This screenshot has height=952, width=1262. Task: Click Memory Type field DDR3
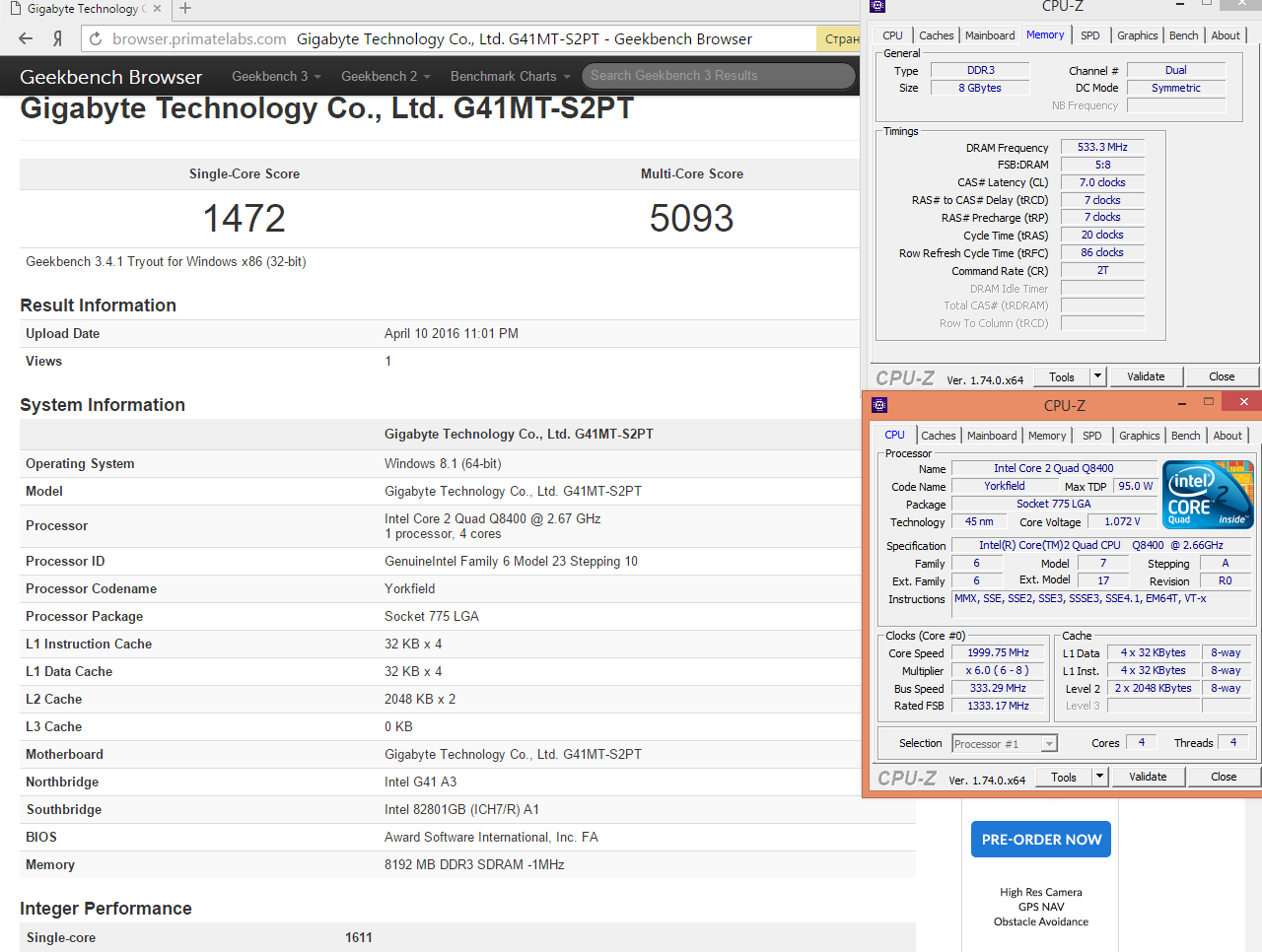coord(980,70)
